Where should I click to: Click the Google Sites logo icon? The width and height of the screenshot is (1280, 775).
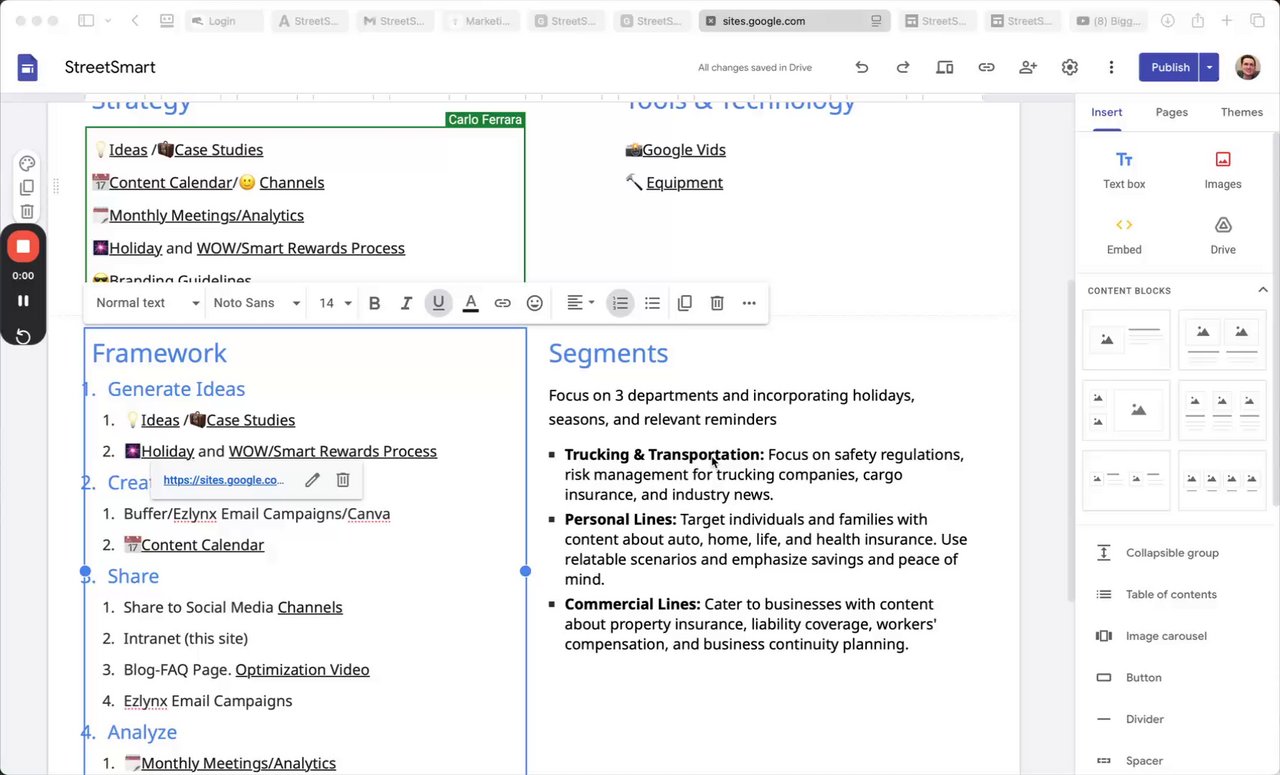pyautogui.click(x=27, y=68)
